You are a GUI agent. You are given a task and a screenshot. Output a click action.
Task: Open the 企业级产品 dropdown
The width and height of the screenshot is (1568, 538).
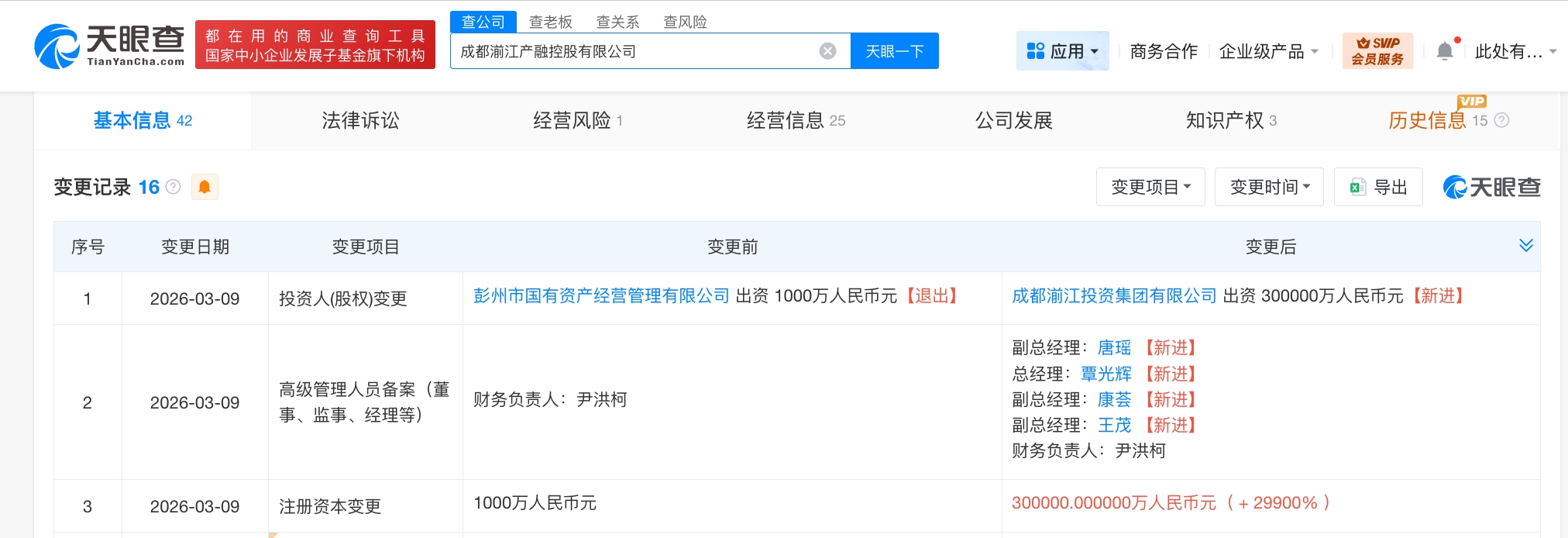point(1268,51)
